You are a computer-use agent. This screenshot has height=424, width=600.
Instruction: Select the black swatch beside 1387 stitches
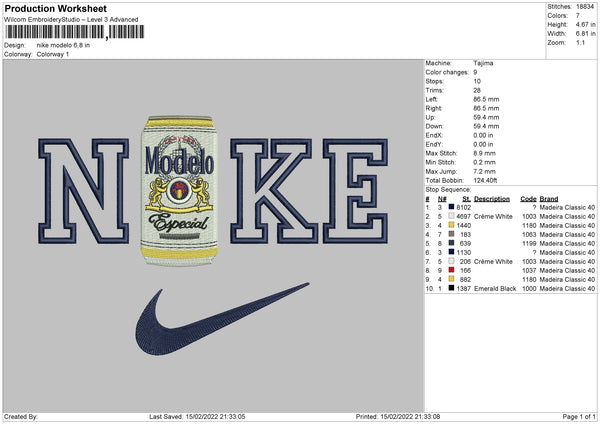coord(451,288)
